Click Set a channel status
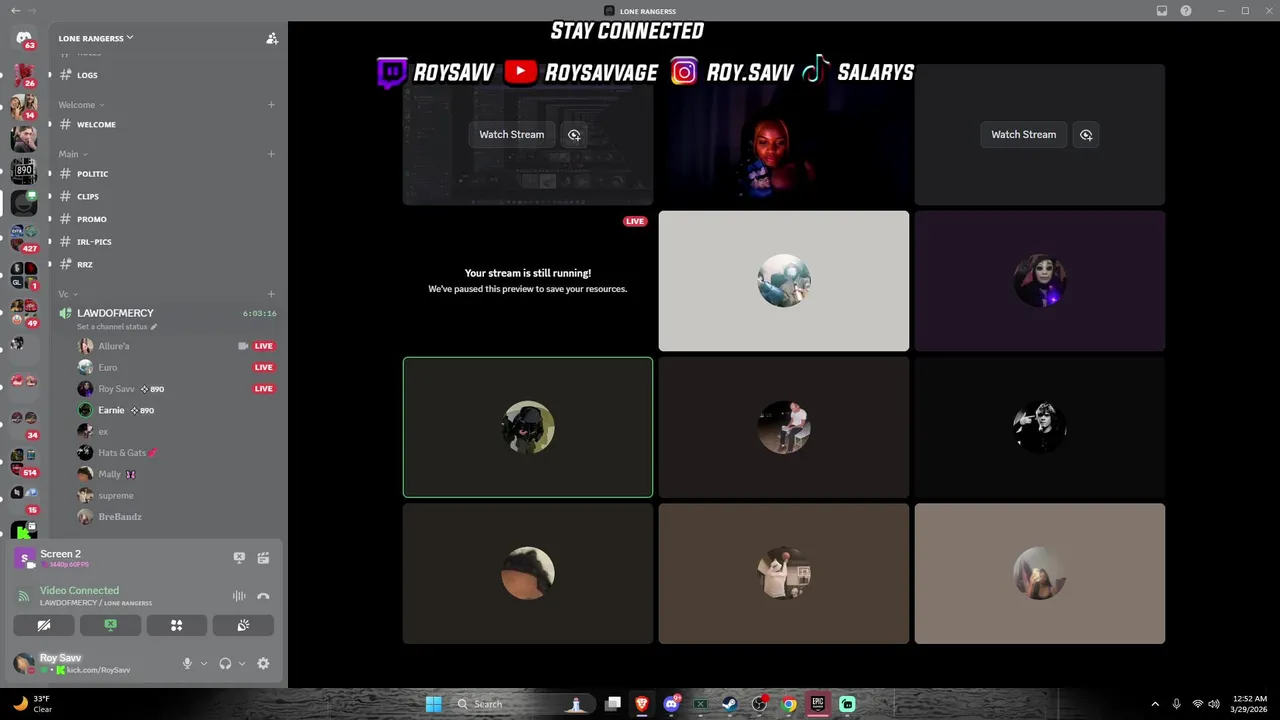The height and width of the screenshot is (720, 1280). coord(112,327)
